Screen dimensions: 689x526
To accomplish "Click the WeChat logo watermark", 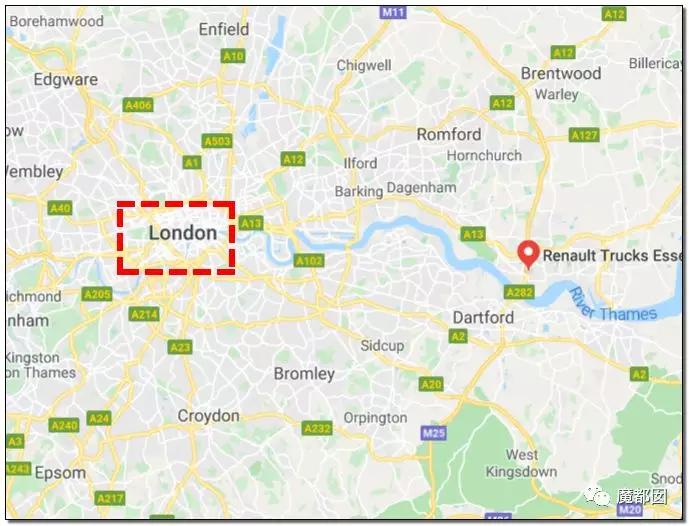I will tap(596, 497).
